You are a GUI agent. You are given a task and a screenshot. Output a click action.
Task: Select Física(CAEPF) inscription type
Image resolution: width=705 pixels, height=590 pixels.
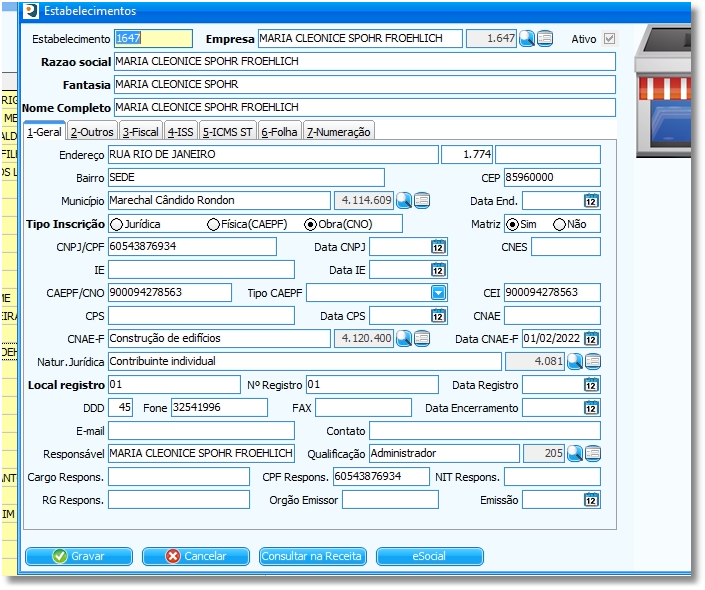pyautogui.click(x=213, y=224)
